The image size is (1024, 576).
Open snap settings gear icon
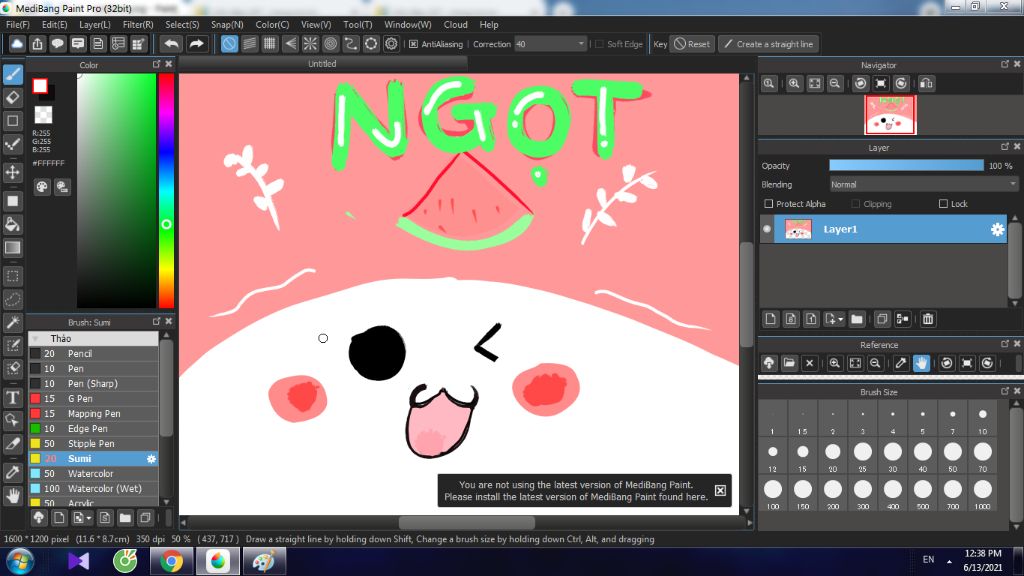(391, 44)
